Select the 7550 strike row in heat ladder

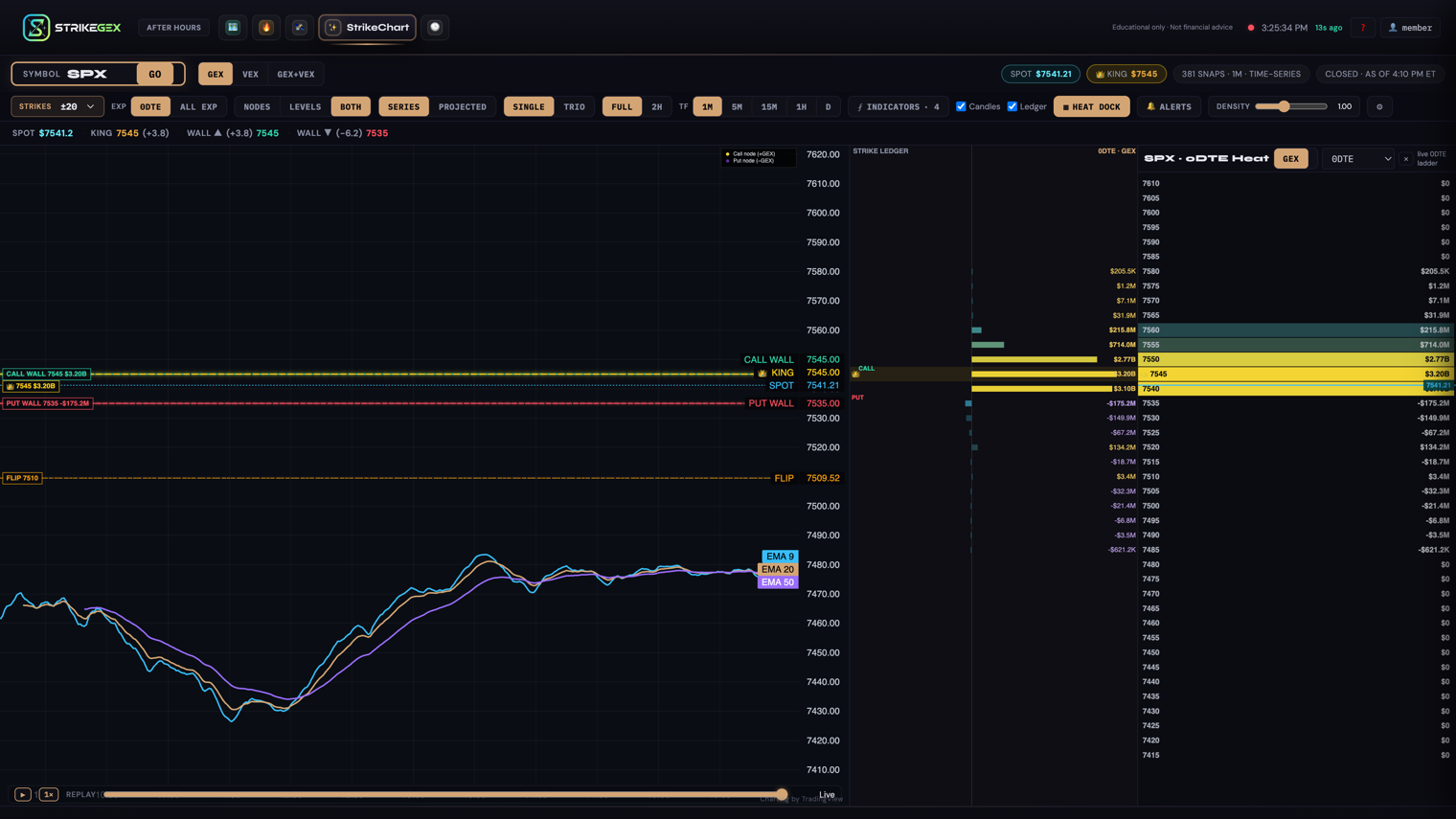(1296, 359)
